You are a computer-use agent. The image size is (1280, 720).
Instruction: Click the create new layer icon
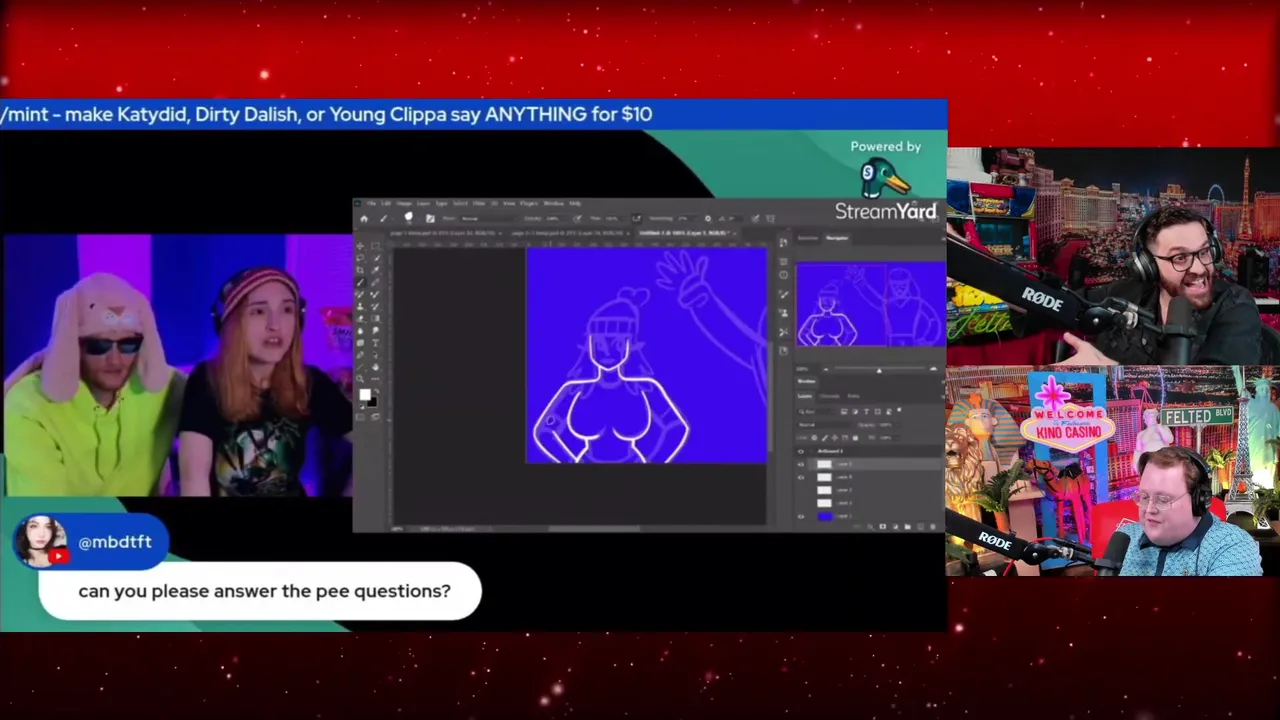coord(920,527)
